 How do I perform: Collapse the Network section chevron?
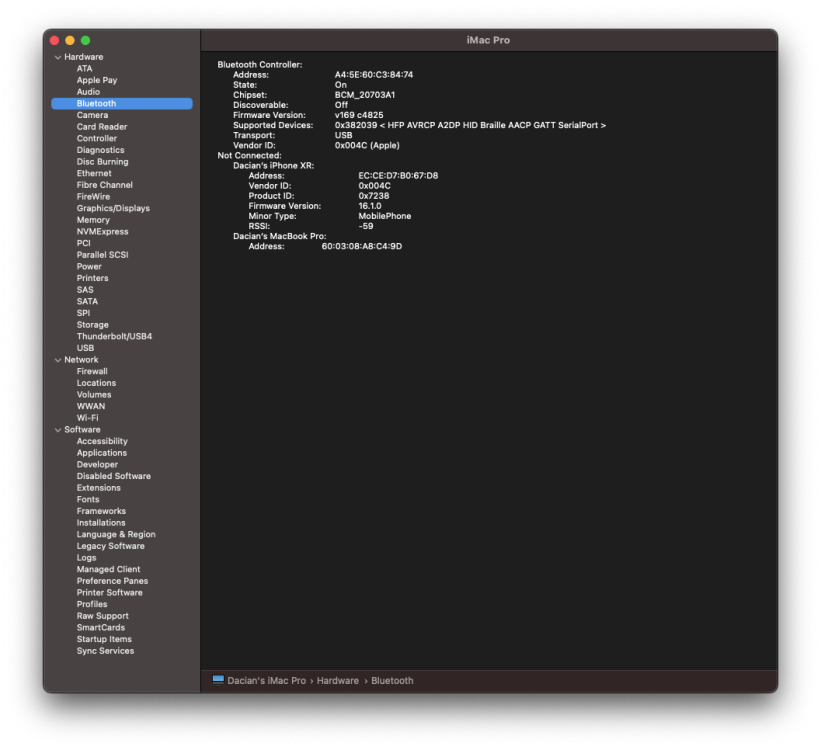pyautogui.click(x=58, y=360)
